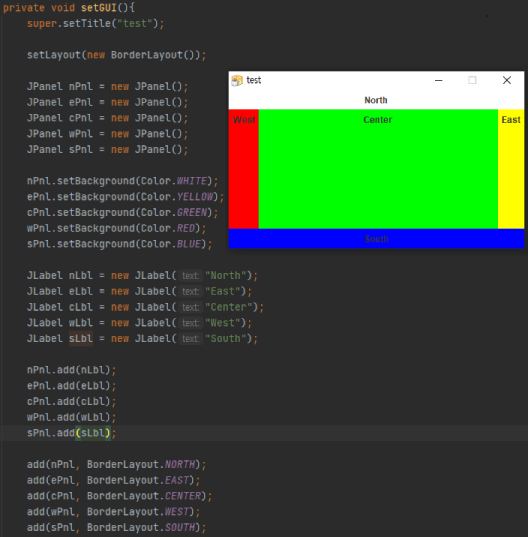Click wPnl.add(wLbl) statement

click(71, 417)
